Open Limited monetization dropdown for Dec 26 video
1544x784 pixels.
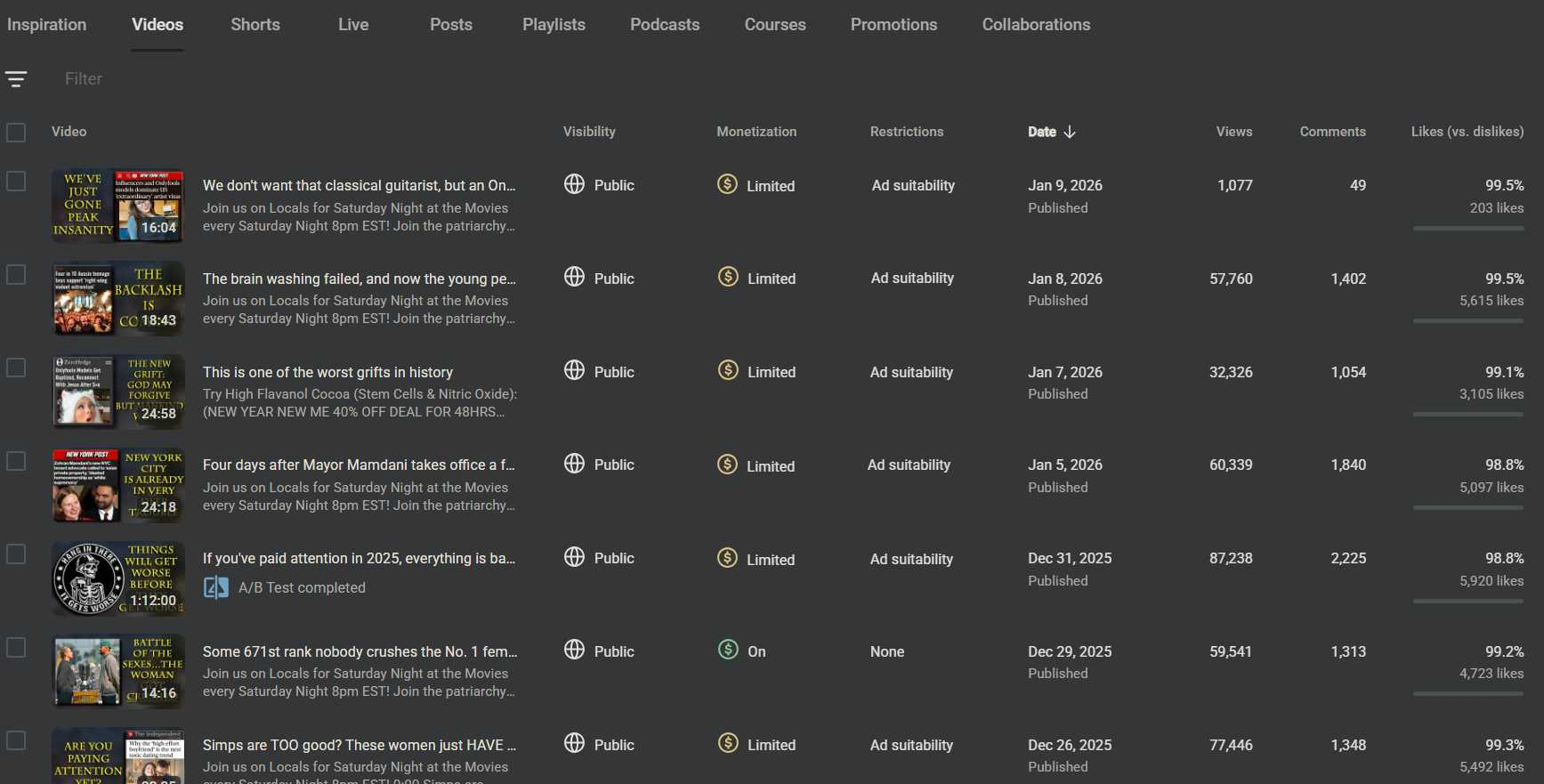coord(771,745)
